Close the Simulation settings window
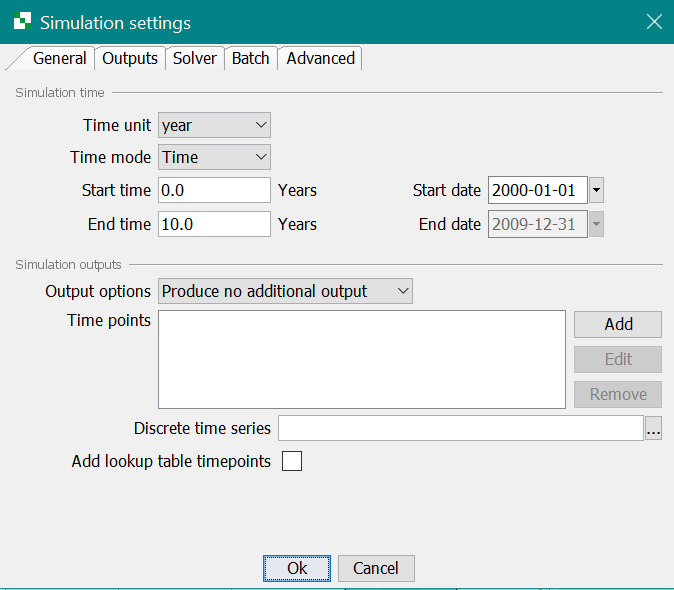The height and width of the screenshot is (590, 674). click(654, 21)
